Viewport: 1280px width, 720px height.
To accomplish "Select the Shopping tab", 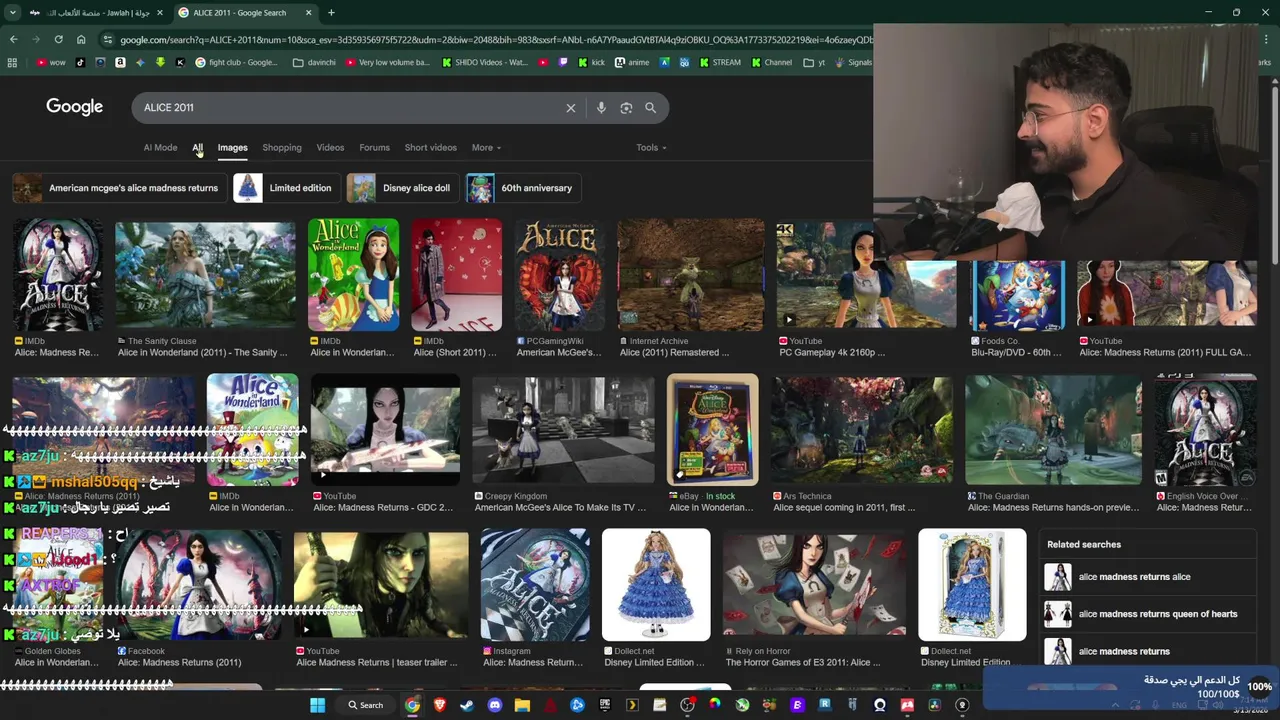I will point(282,148).
